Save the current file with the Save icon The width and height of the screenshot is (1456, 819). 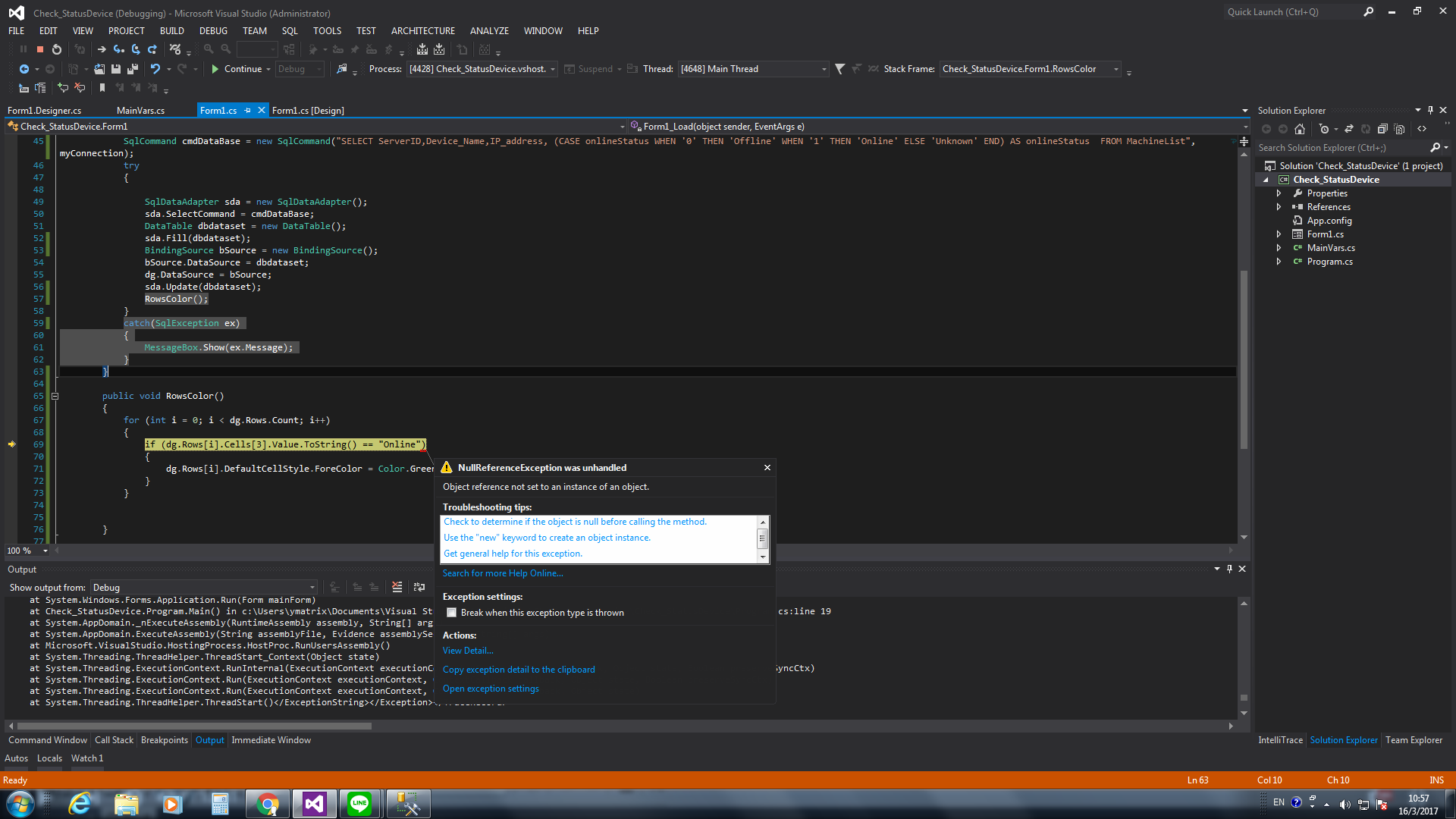116,69
